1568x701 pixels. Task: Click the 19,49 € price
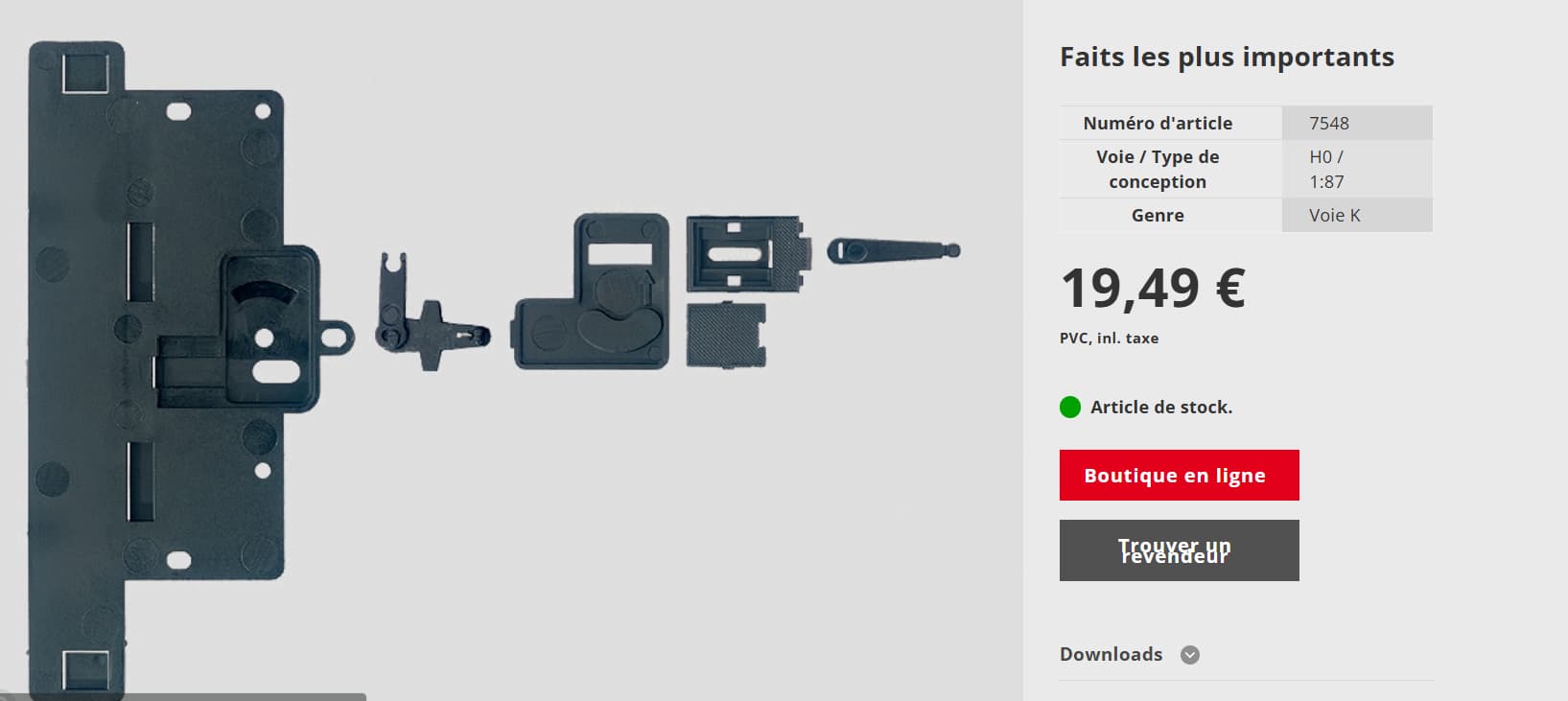(1153, 289)
